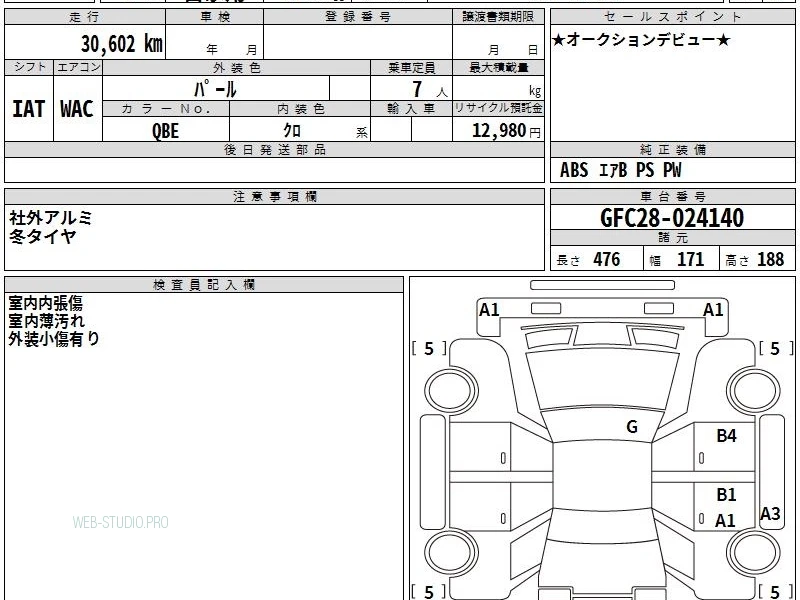800x600 pixels.
Task: Click the recycle deposit 12,980円
Action: click(506, 131)
